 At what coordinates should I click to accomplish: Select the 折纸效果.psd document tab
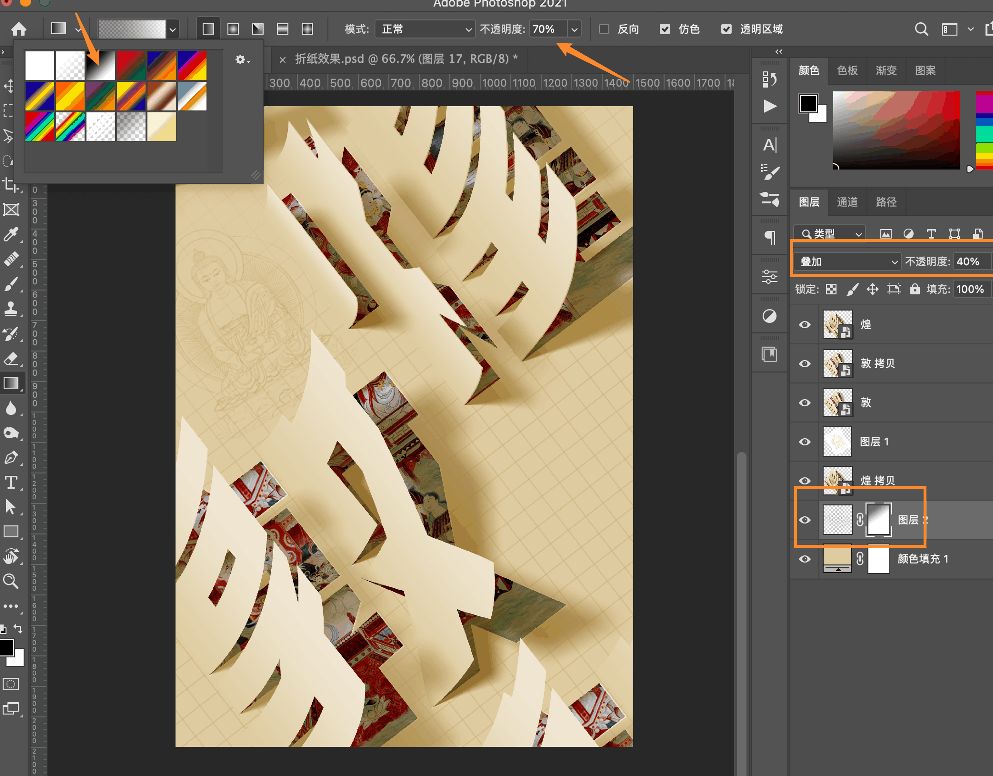coord(406,59)
